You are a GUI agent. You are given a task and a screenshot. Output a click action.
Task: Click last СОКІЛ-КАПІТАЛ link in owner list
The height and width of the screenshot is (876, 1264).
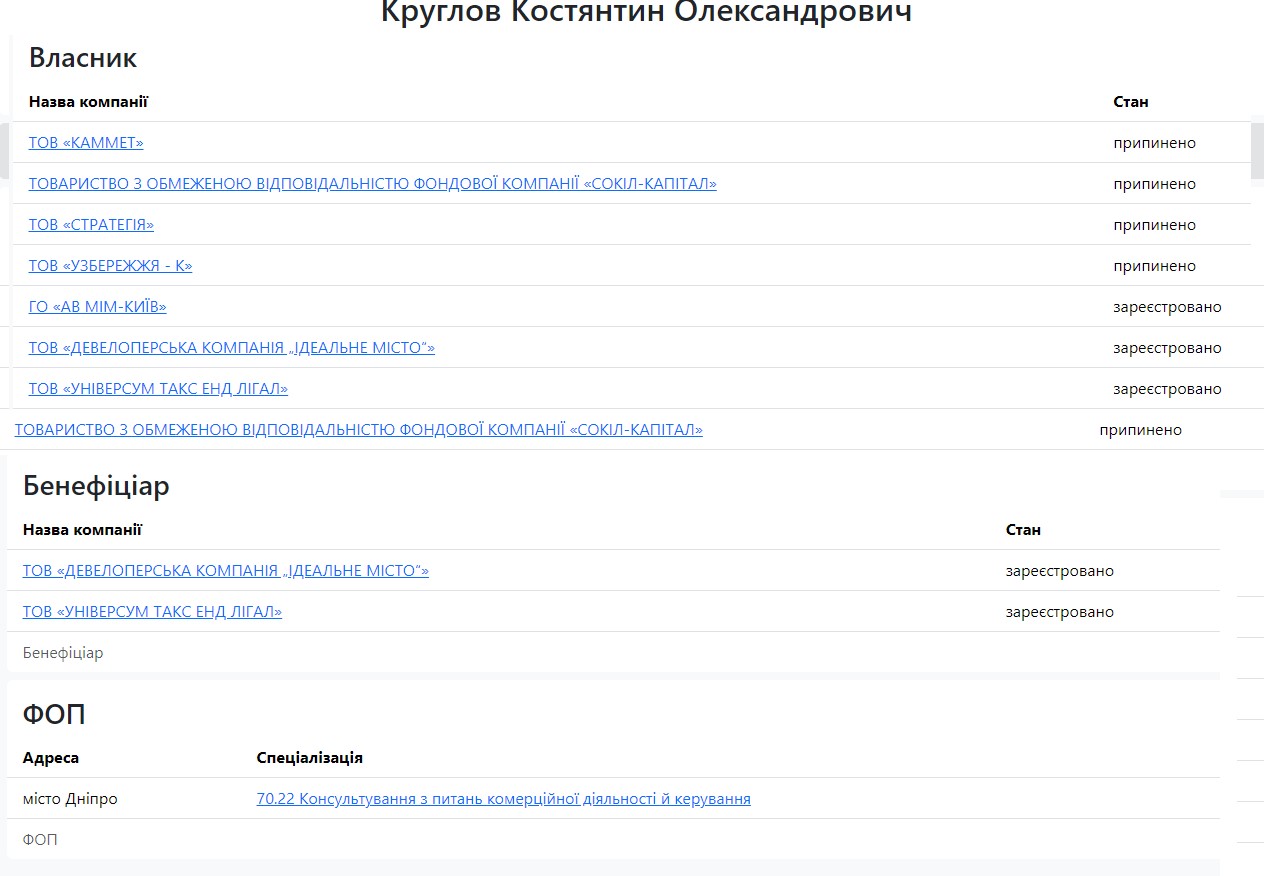coord(358,430)
